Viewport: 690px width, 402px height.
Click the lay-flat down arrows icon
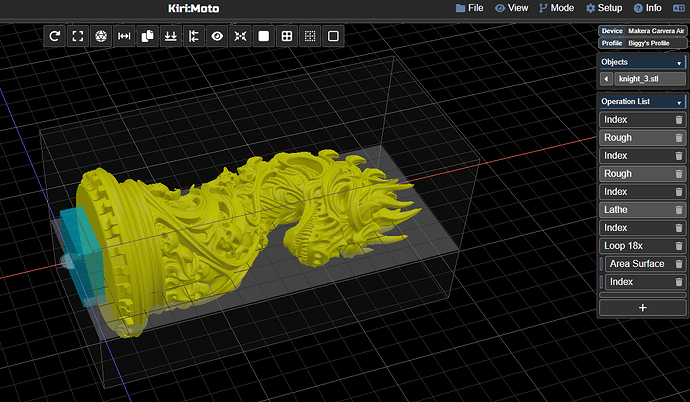click(x=171, y=36)
